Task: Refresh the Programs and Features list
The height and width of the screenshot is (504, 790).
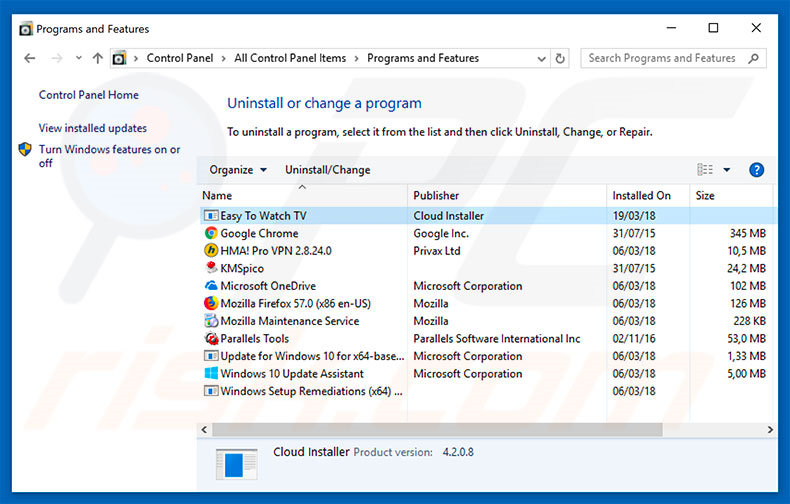Action: (x=560, y=59)
